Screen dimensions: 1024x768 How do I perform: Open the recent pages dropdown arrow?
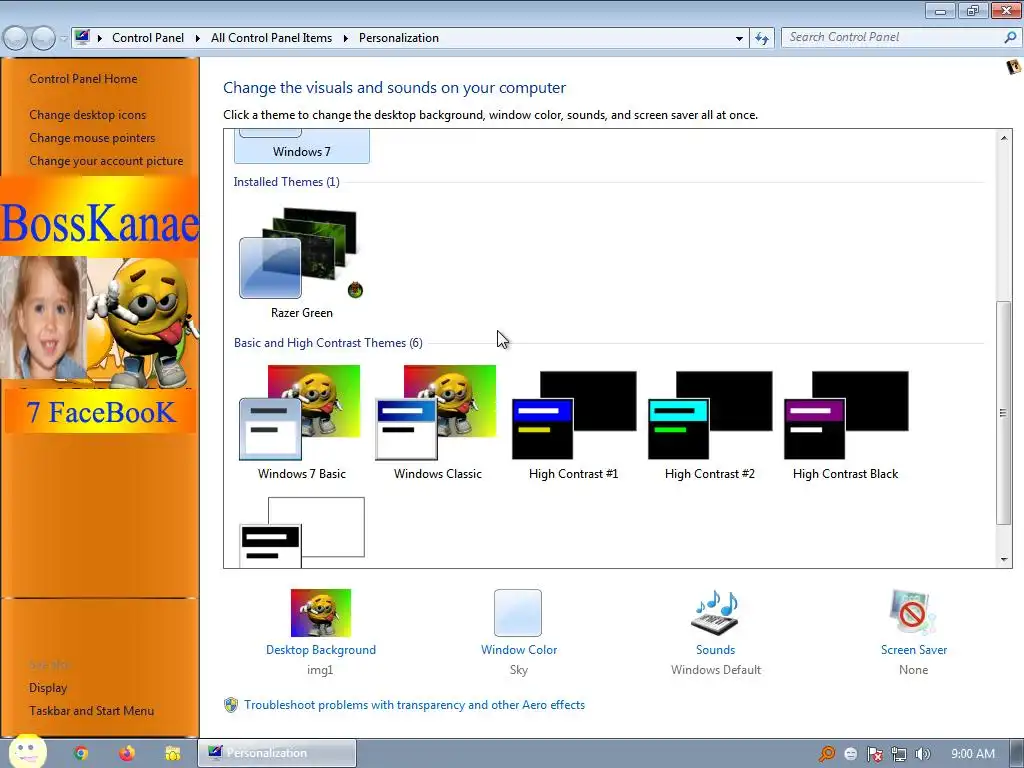(x=63, y=39)
